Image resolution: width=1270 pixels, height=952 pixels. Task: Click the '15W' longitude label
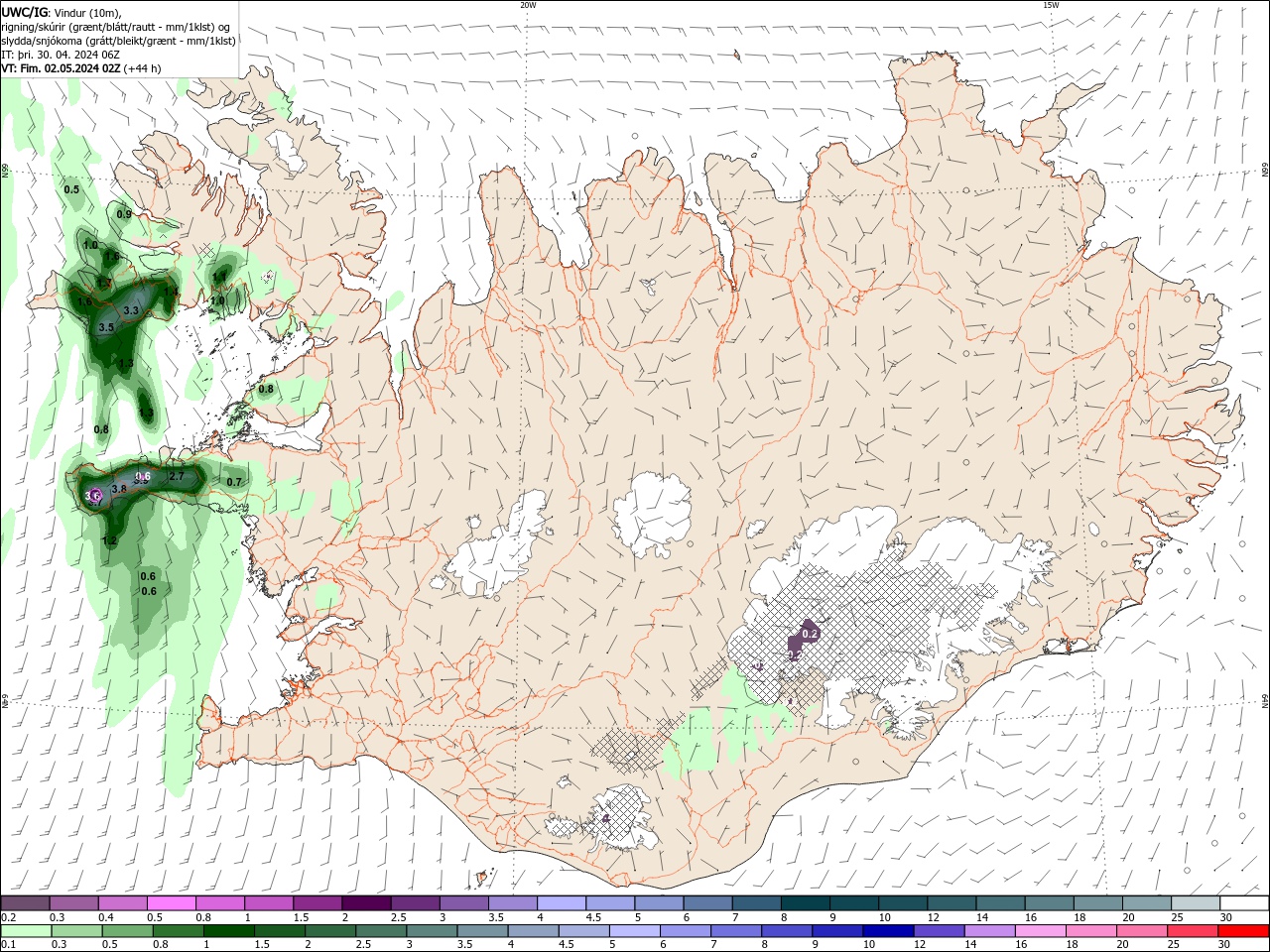click(x=1051, y=5)
